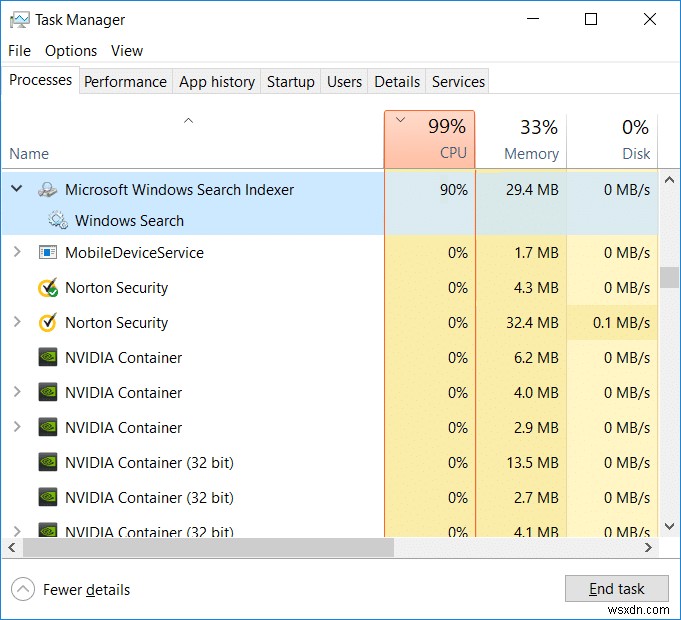681x620 pixels.
Task: Expand the NVIDIA Container process using 2.9 MB
Action: (x=17, y=427)
